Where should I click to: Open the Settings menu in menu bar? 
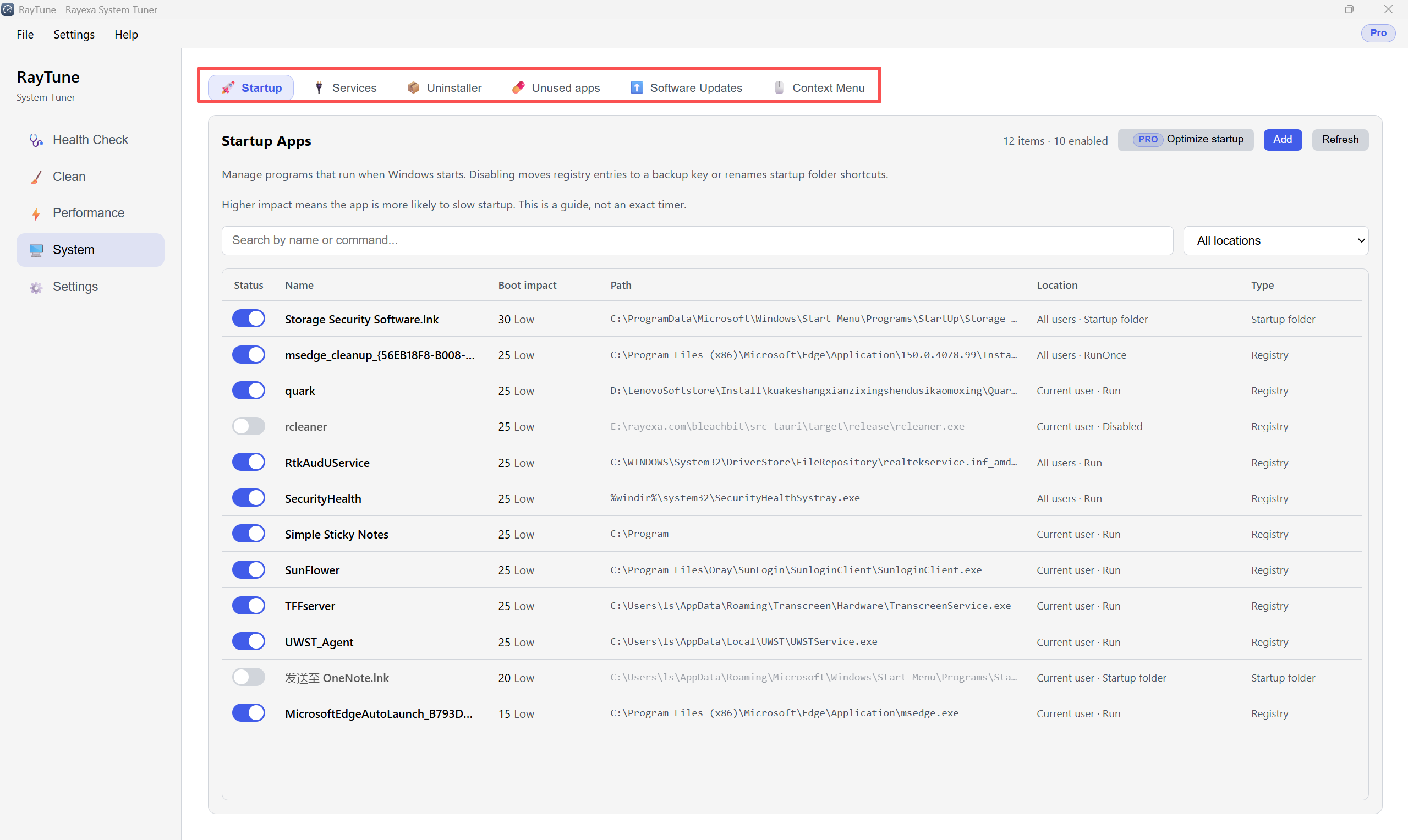[x=74, y=35]
